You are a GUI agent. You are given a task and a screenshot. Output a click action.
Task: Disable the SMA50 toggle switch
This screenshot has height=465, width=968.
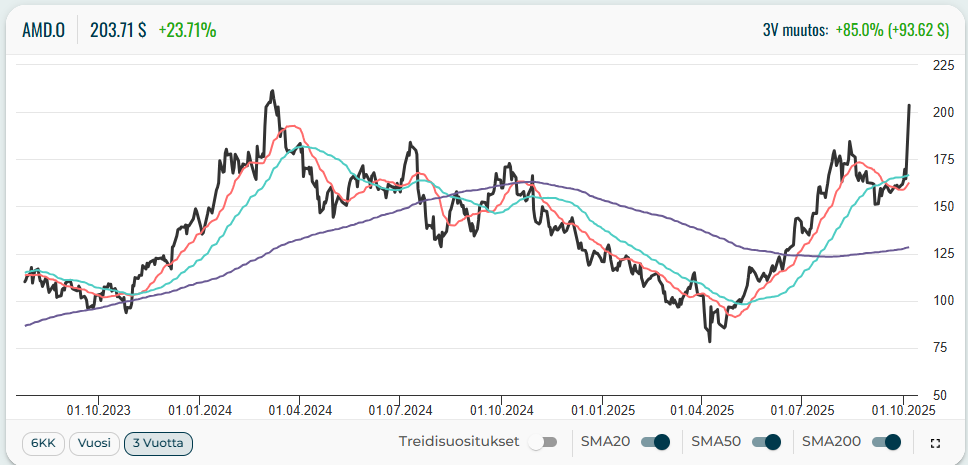(x=766, y=442)
